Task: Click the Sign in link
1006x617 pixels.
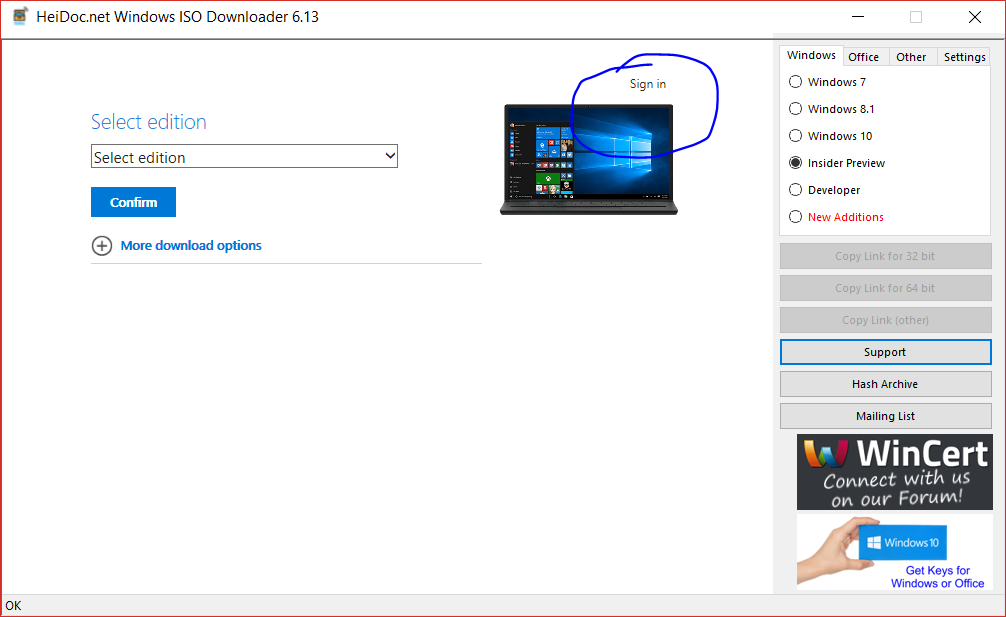Action: coord(647,84)
